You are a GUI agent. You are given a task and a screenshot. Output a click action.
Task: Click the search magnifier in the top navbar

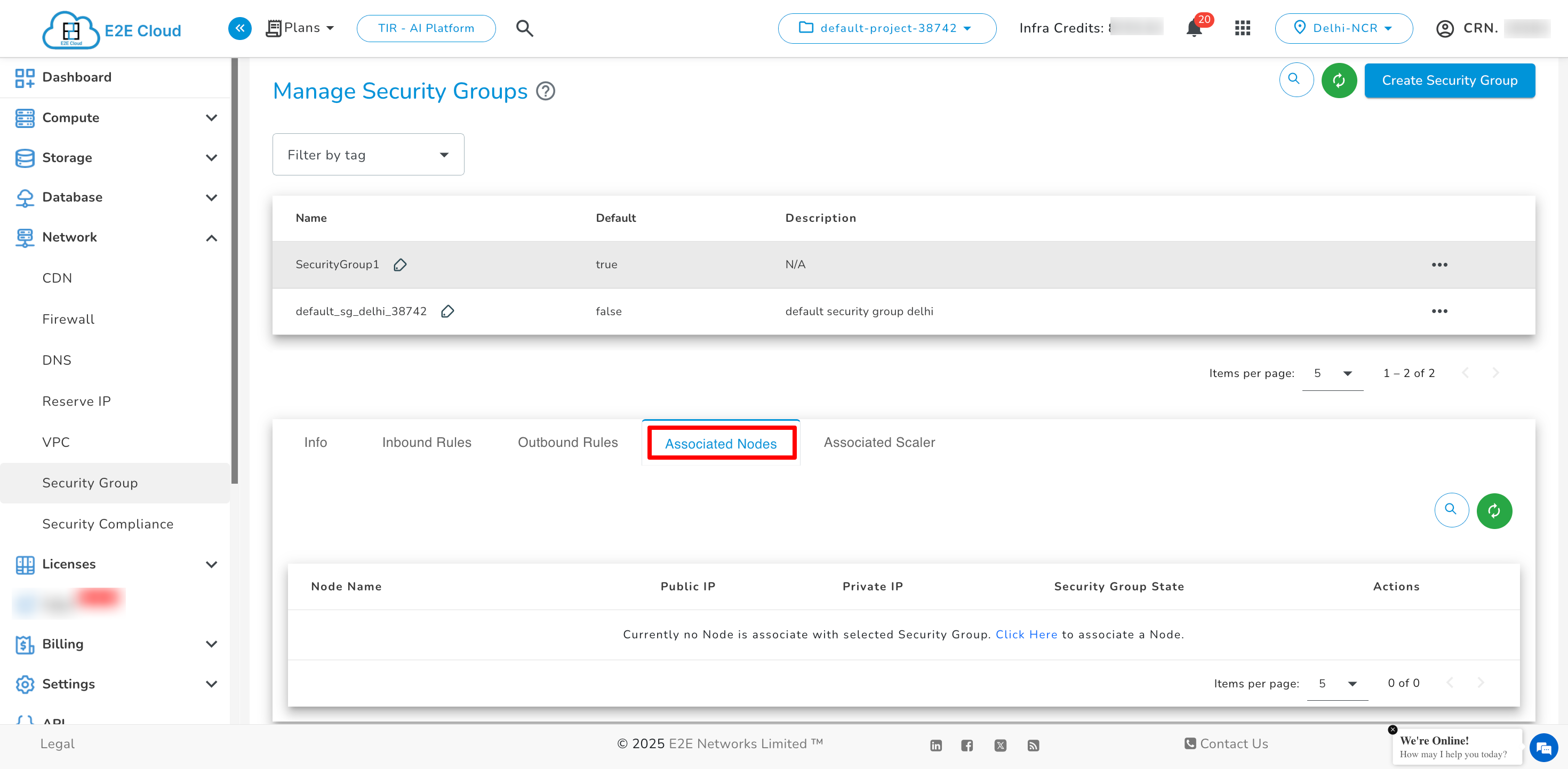(x=524, y=28)
